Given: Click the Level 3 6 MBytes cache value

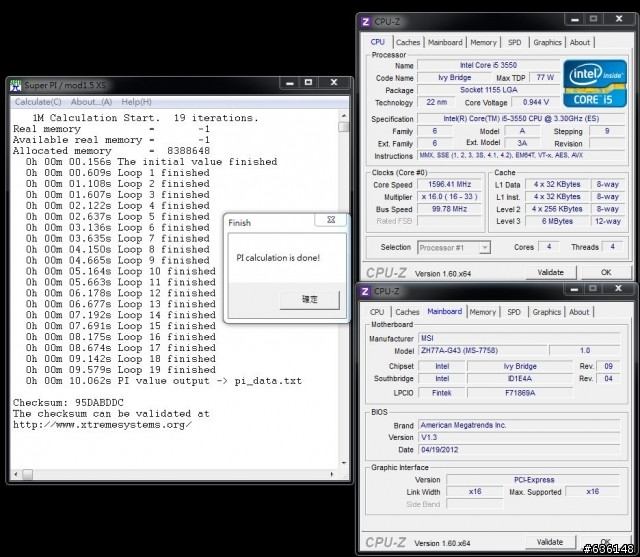Looking at the screenshot, I should click(x=557, y=221).
